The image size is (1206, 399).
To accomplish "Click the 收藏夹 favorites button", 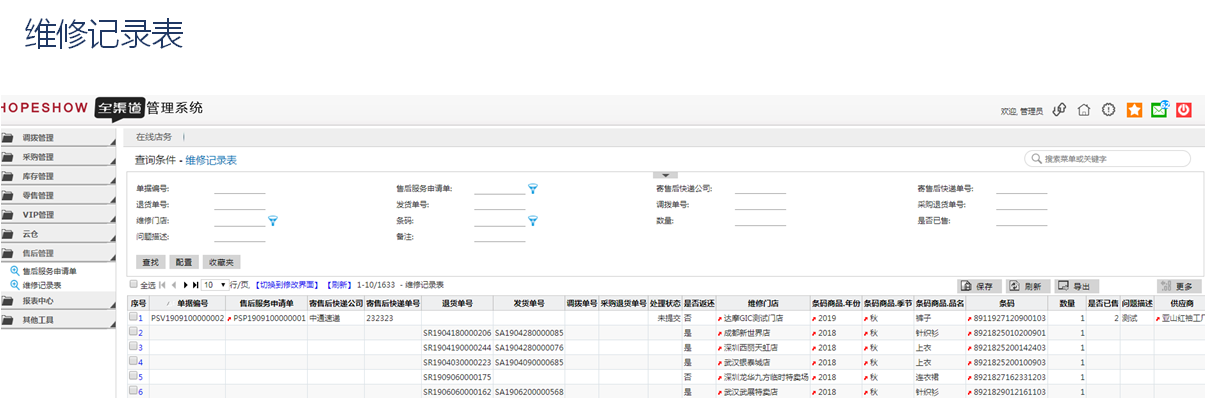I will pos(220,262).
